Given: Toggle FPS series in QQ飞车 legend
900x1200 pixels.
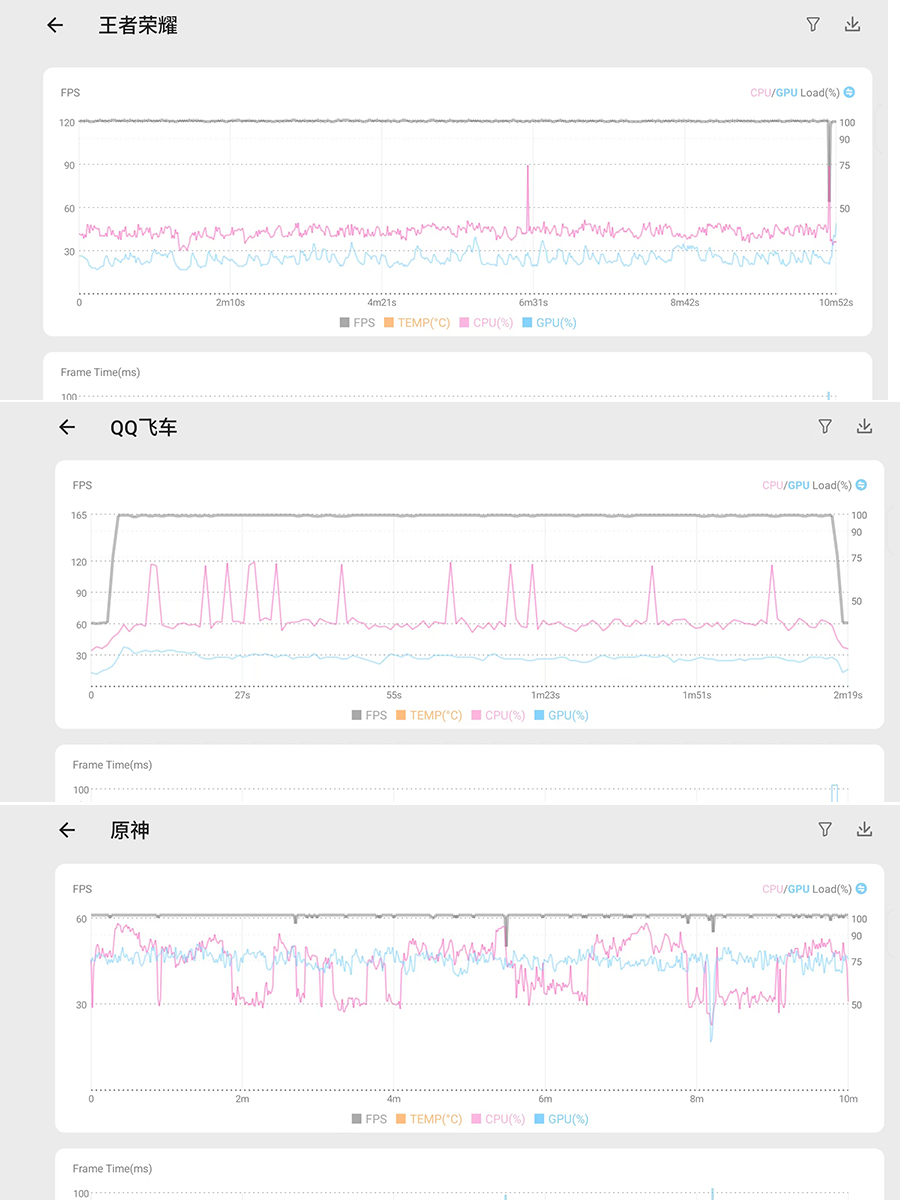Looking at the screenshot, I should 370,716.
